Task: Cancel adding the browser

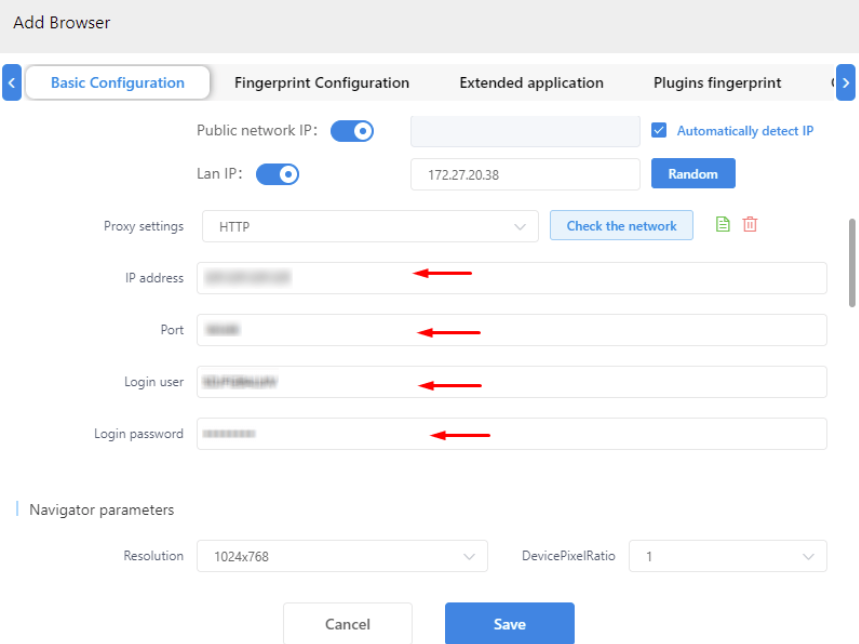Action: pos(347,623)
